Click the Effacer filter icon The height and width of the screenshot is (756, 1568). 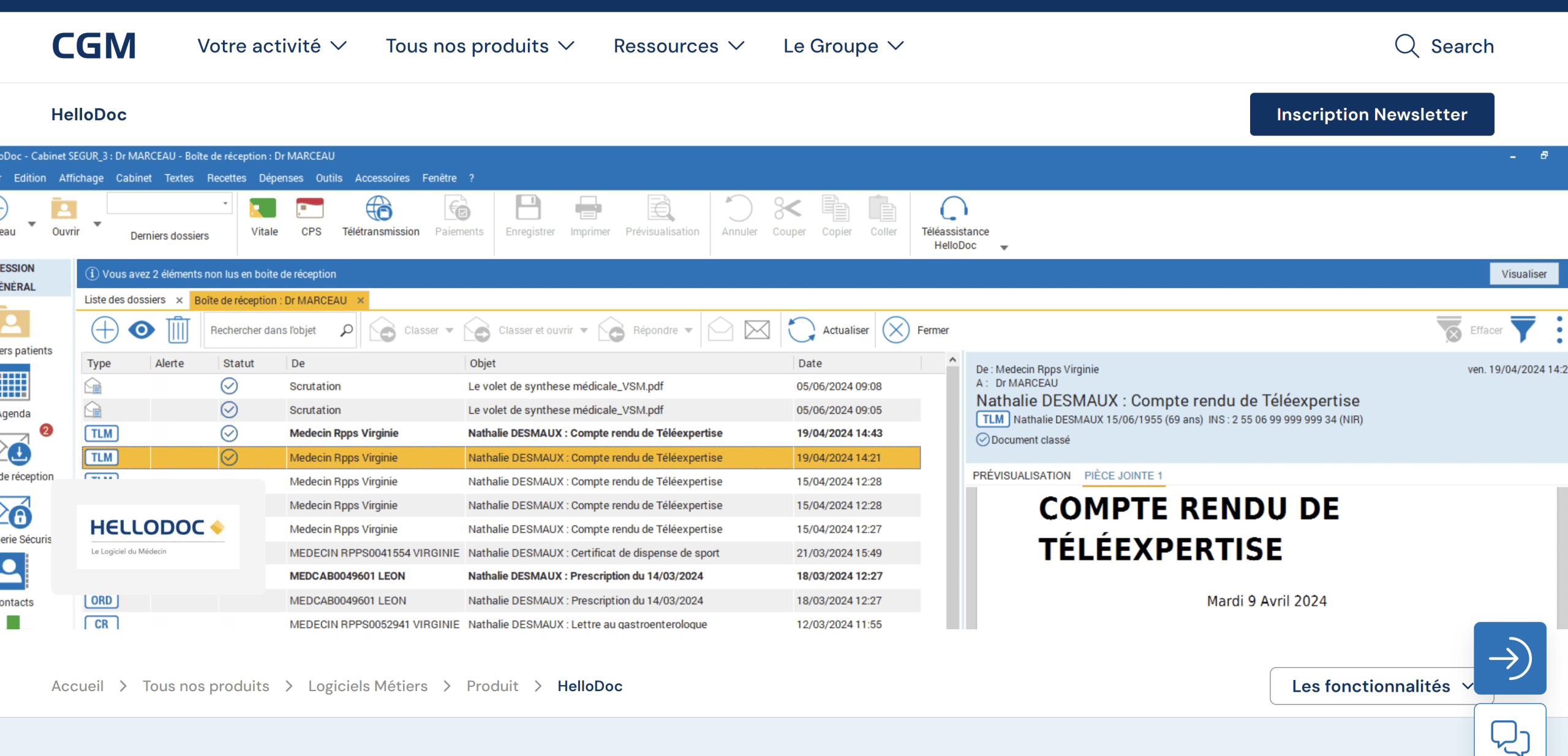[x=1449, y=329]
